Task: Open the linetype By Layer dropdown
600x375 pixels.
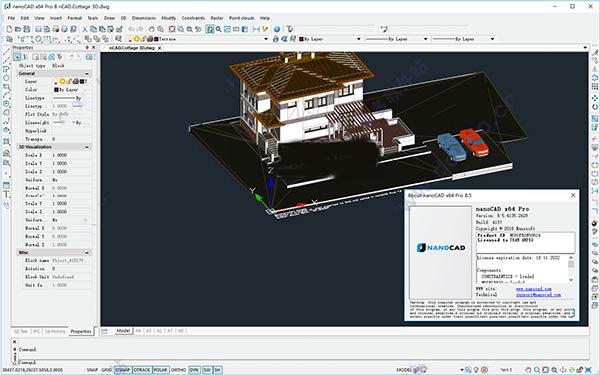Action: [425, 39]
